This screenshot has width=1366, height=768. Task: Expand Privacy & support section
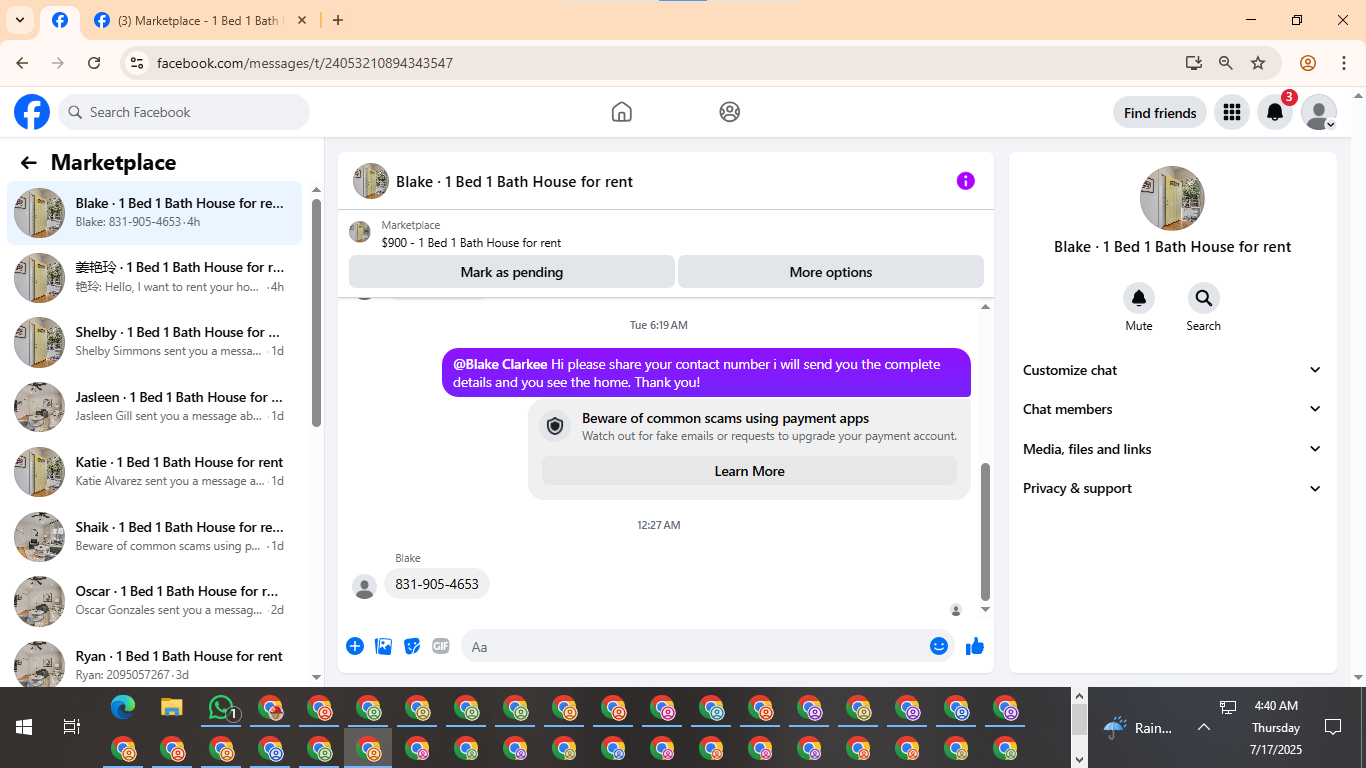(1172, 488)
